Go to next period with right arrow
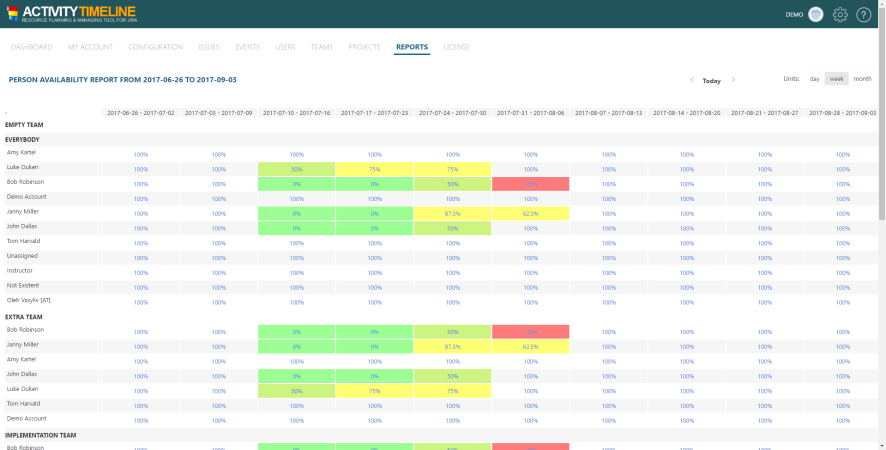The image size is (886, 450). tap(733, 80)
